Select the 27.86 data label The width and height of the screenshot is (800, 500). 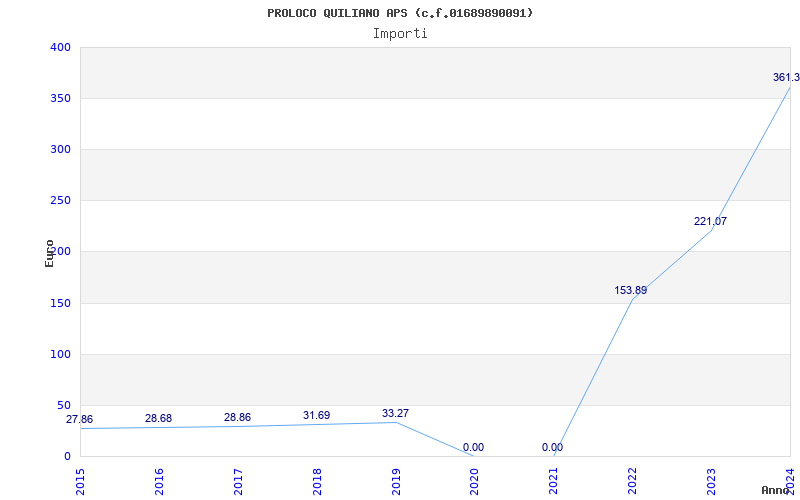[x=80, y=419]
